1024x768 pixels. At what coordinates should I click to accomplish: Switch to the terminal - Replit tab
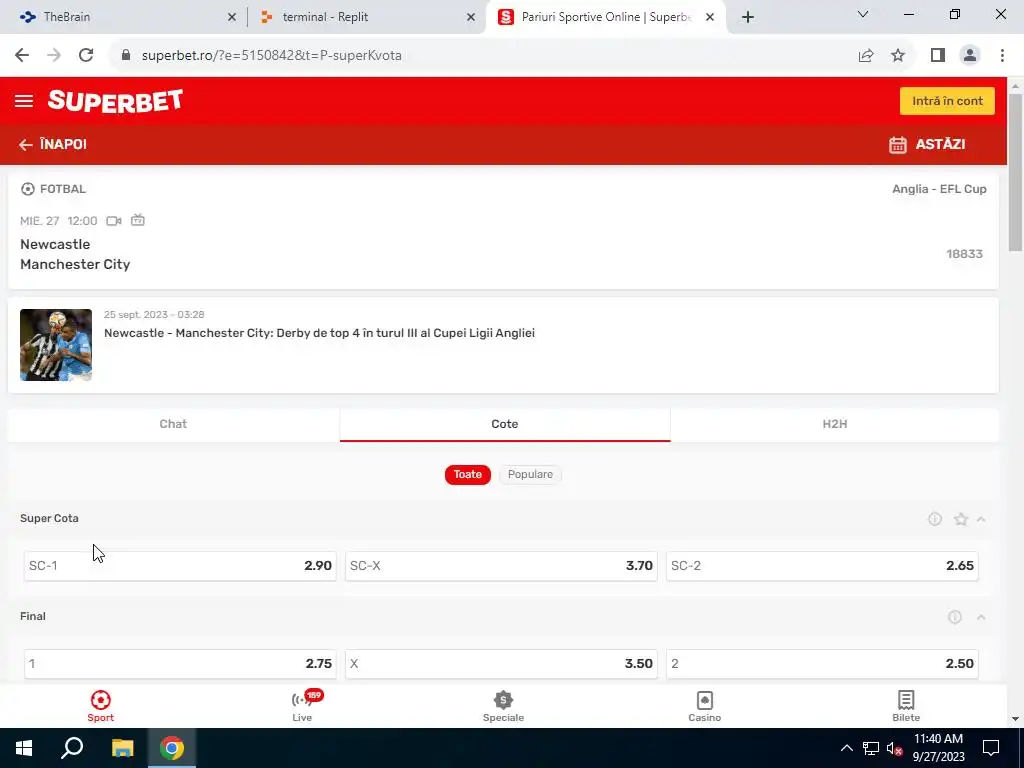(366, 17)
